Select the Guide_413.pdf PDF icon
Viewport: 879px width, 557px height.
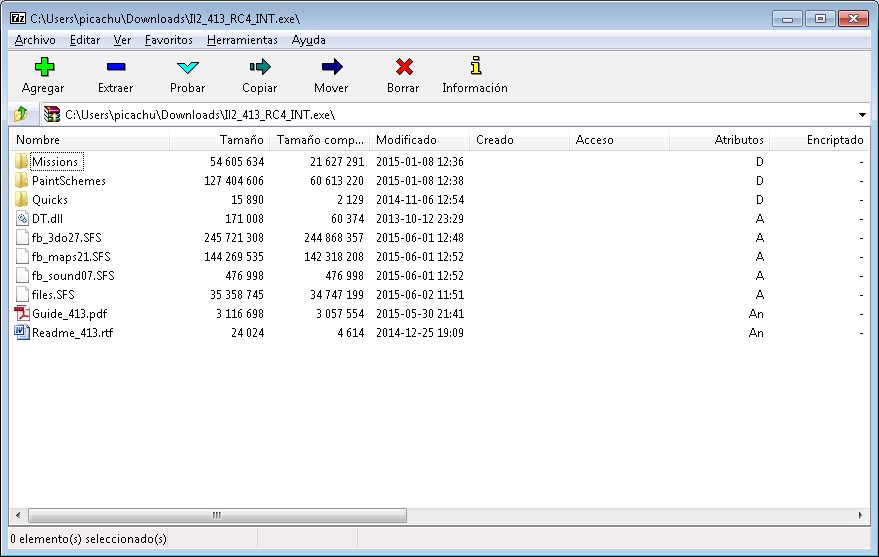pyautogui.click(x=22, y=313)
